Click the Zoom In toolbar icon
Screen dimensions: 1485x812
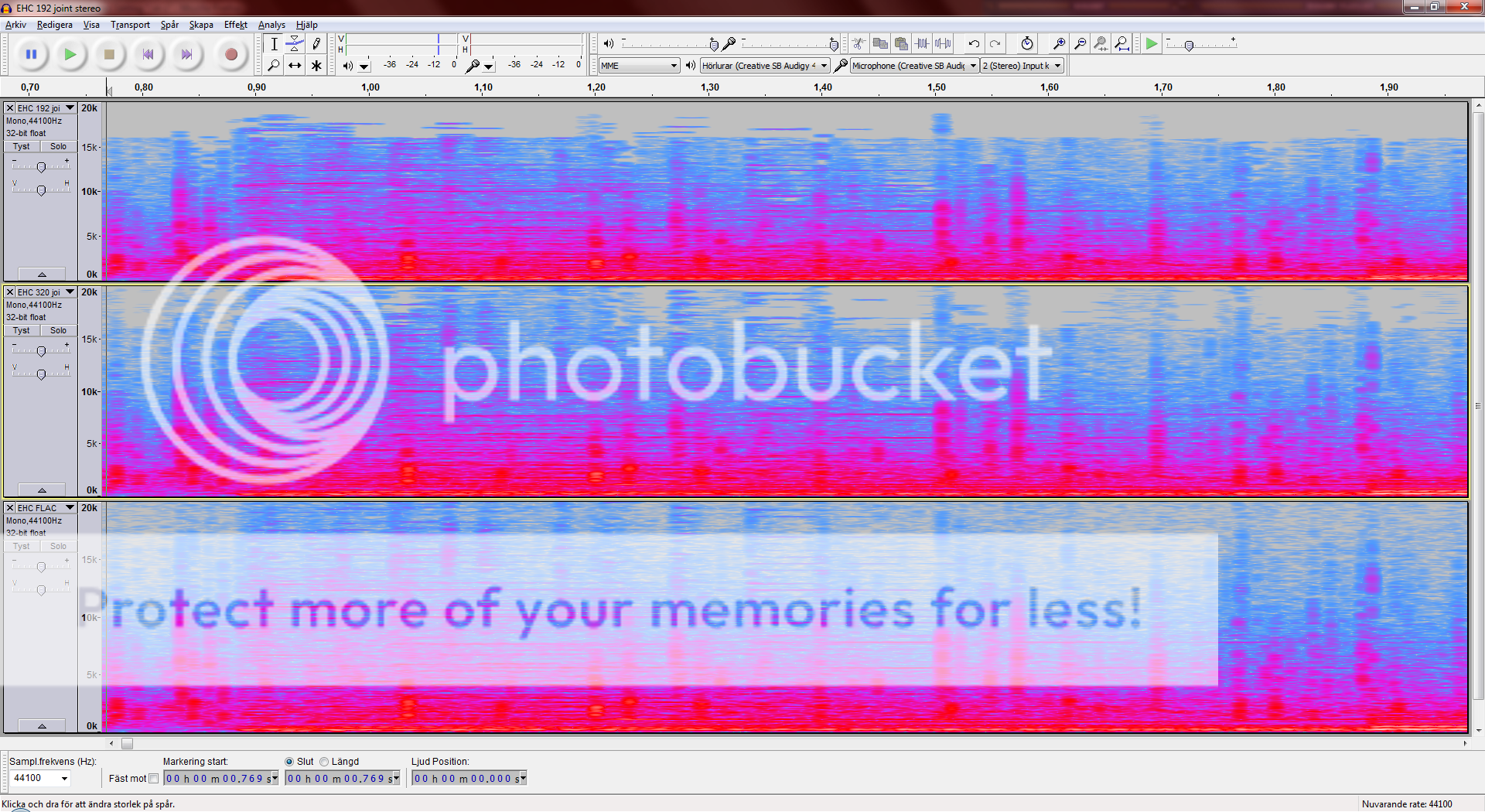pyautogui.click(x=1059, y=44)
